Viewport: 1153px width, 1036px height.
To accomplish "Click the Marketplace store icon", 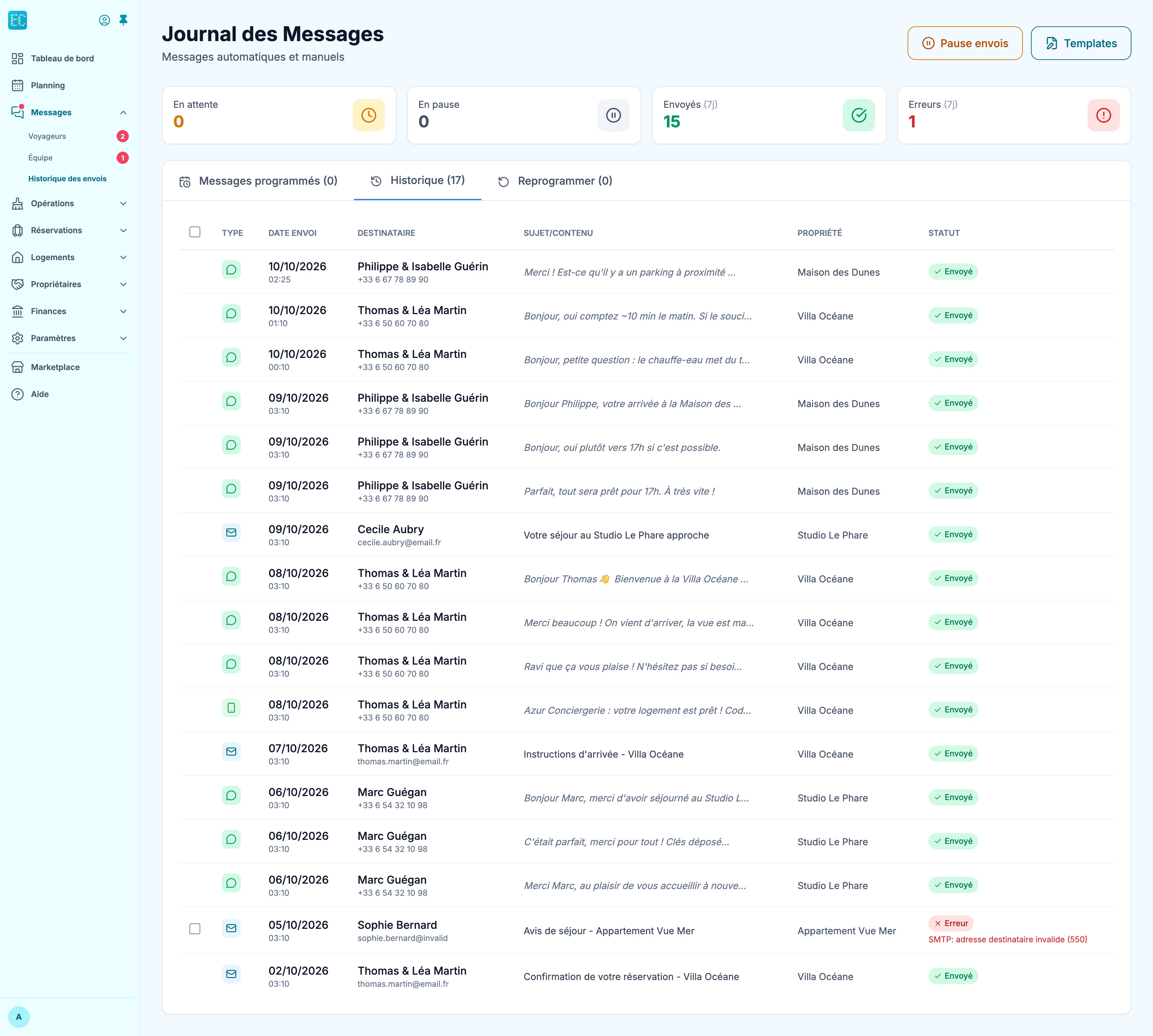I will pyautogui.click(x=18, y=367).
